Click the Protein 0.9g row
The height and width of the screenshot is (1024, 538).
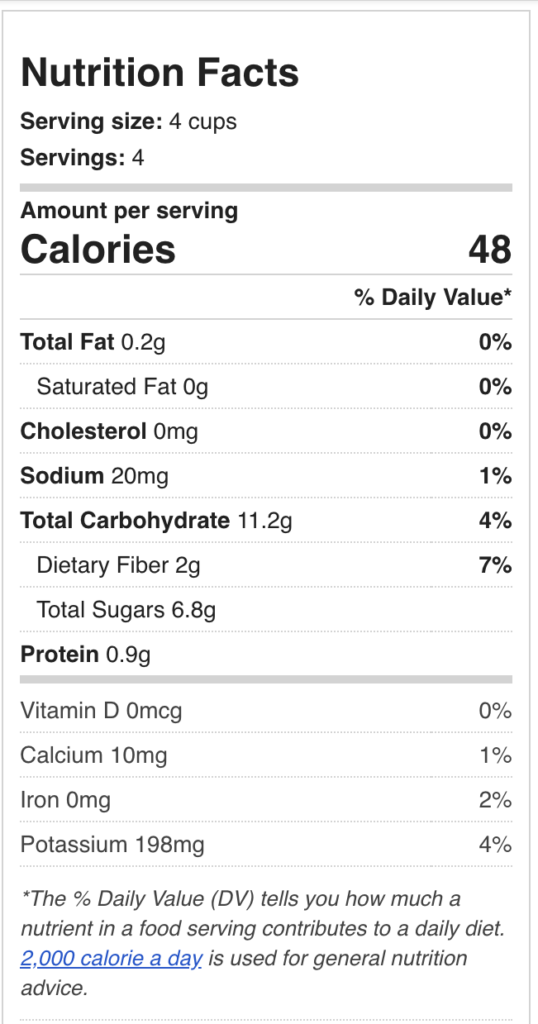coord(266,654)
